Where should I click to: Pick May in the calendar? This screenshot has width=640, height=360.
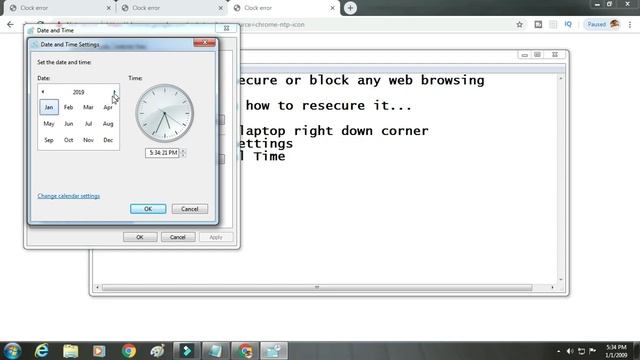49,124
